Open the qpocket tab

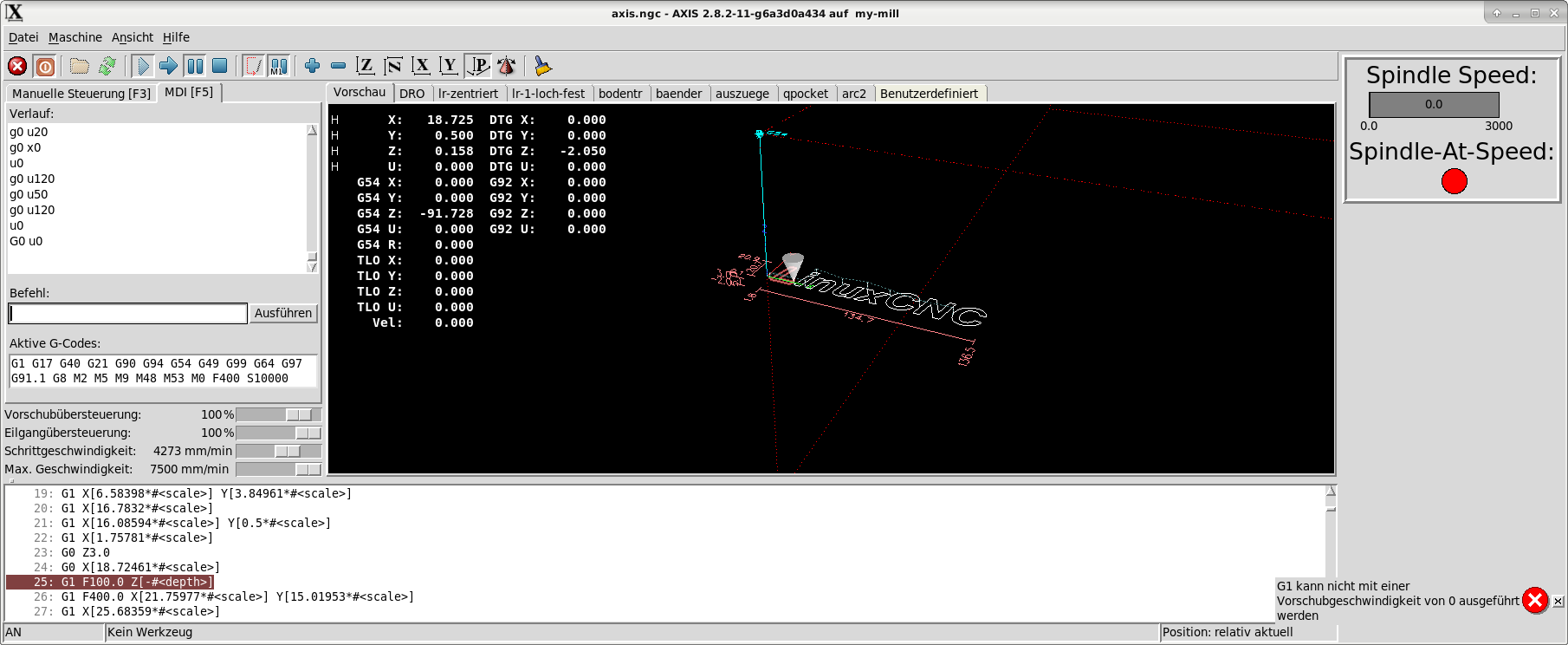pos(806,94)
